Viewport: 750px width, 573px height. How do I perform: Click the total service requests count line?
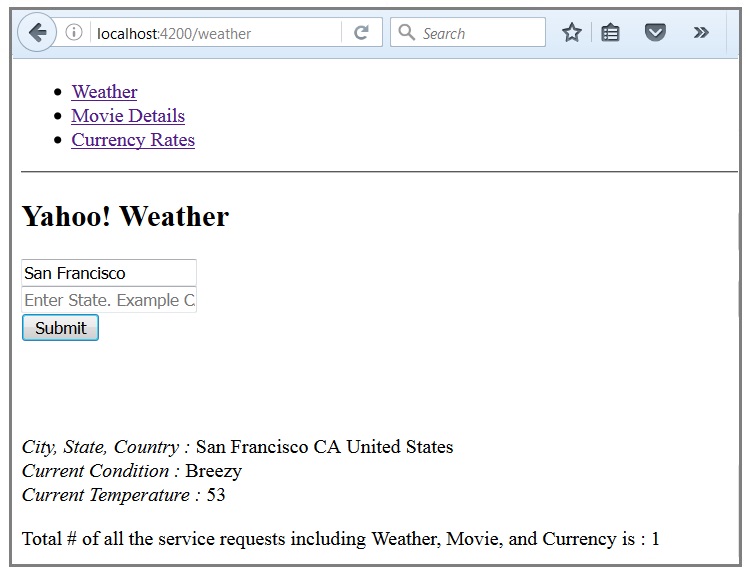pyautogui.click(x=341, y=539)
